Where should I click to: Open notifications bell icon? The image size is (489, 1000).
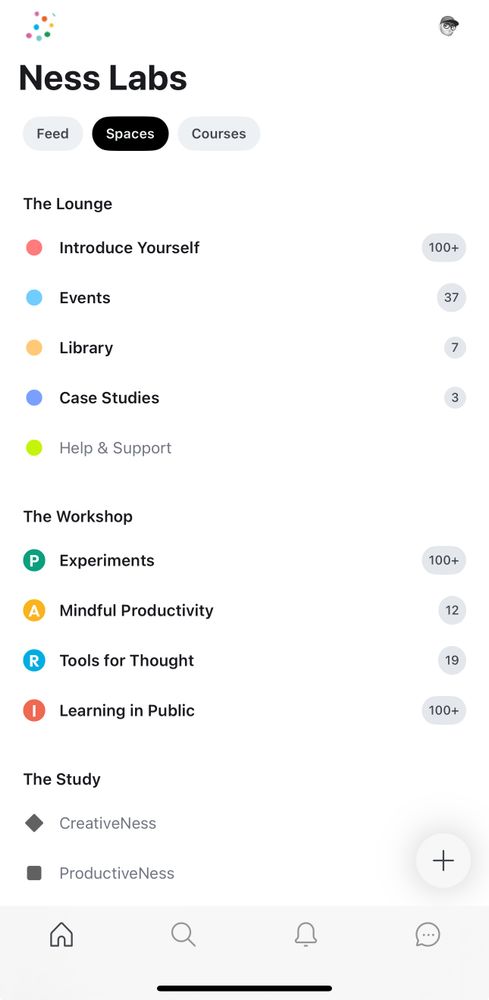[x=305, y=935]
